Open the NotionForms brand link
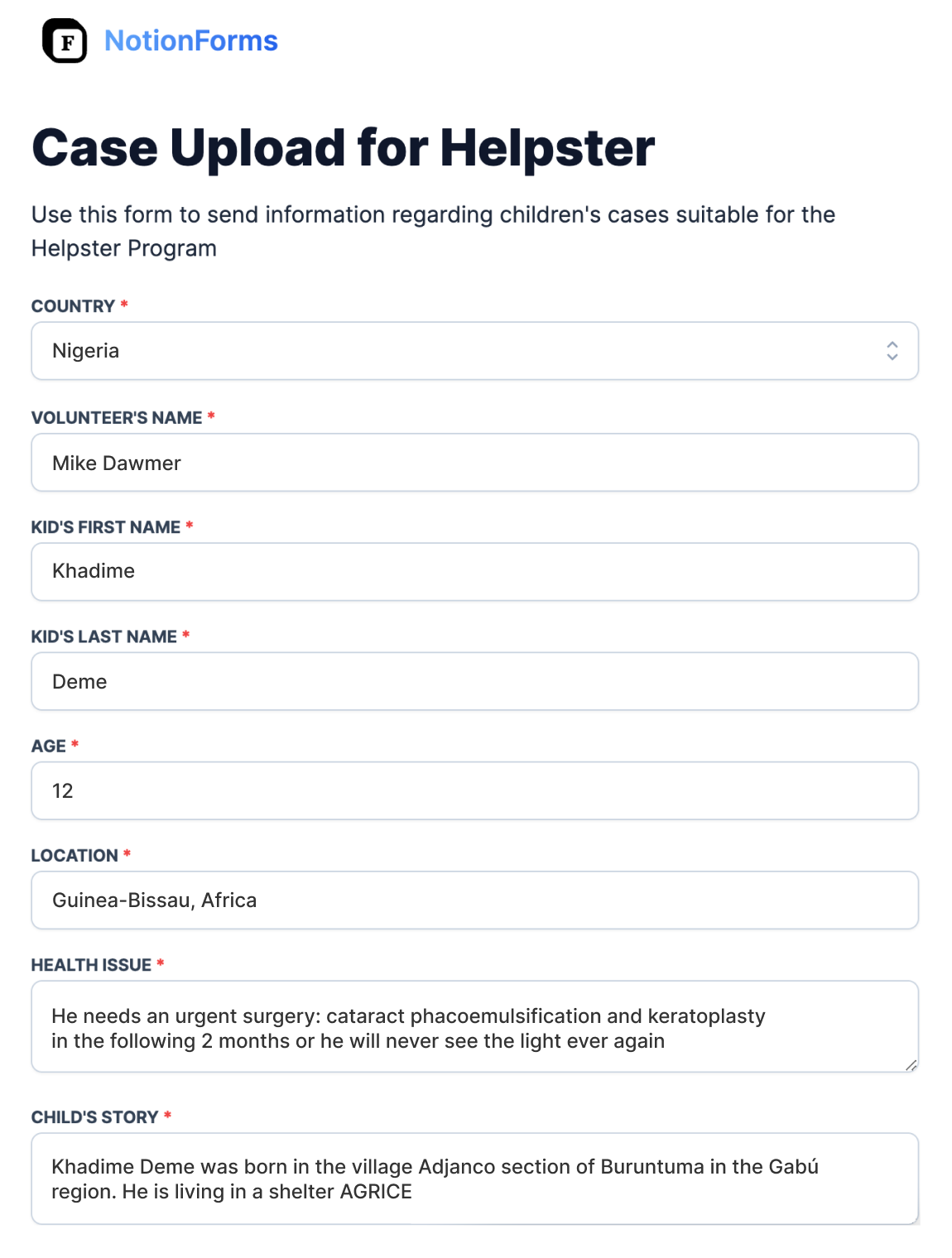The image size is (952, 1258). pos(190,41)
